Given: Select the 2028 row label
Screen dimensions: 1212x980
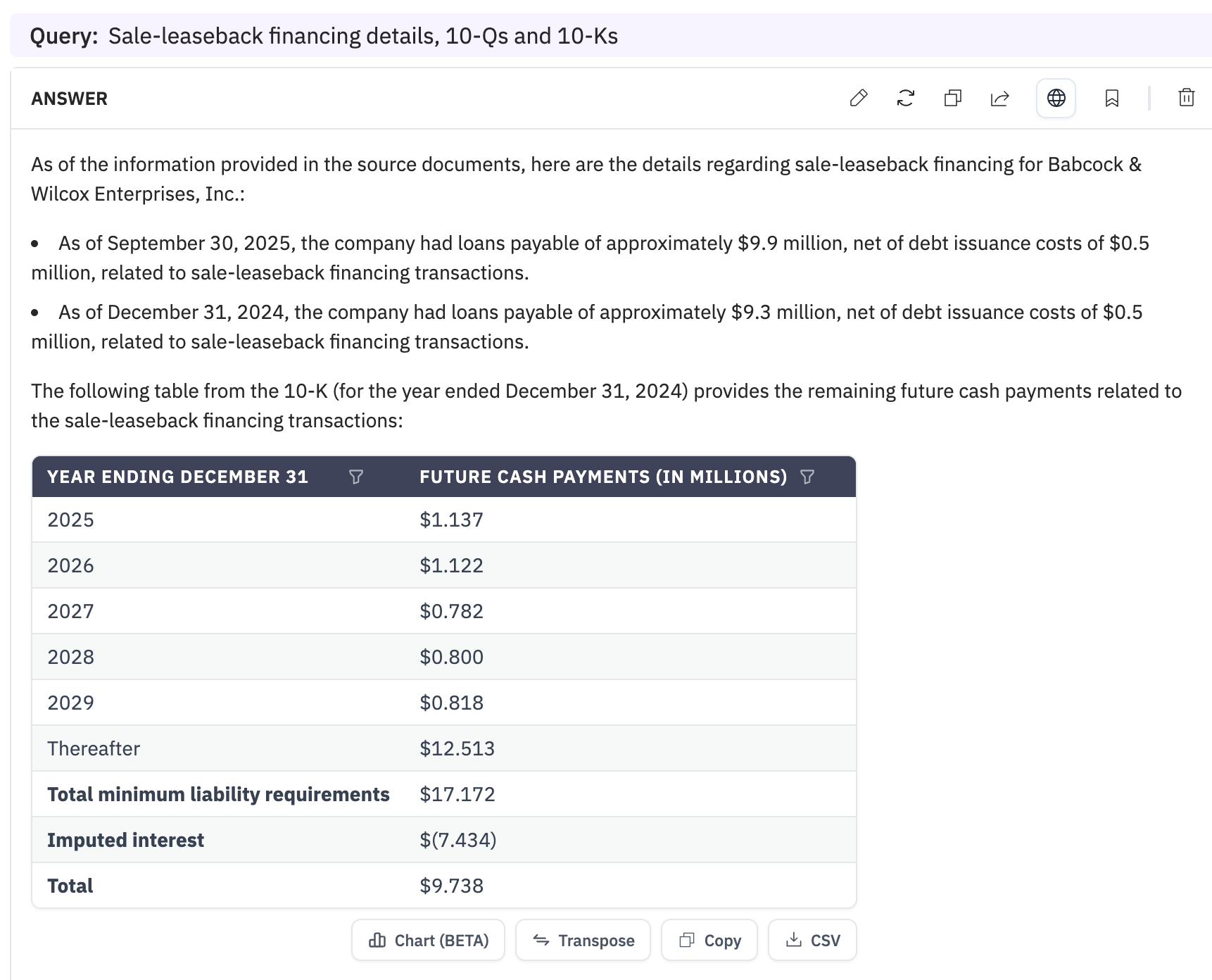Looking at the screenshot, I should point(70,657).
